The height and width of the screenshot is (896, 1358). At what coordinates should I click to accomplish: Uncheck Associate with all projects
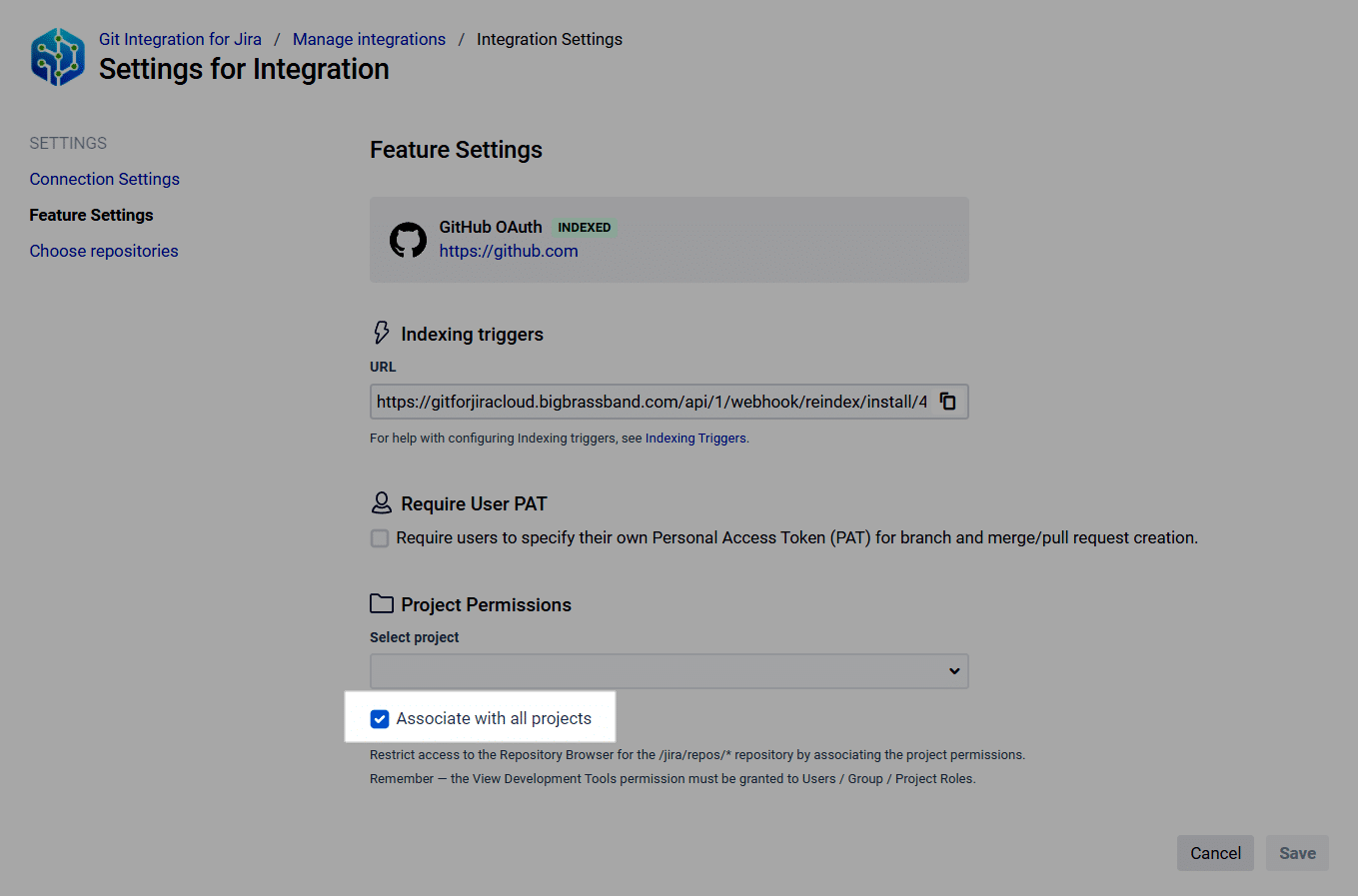click(380, 719)
